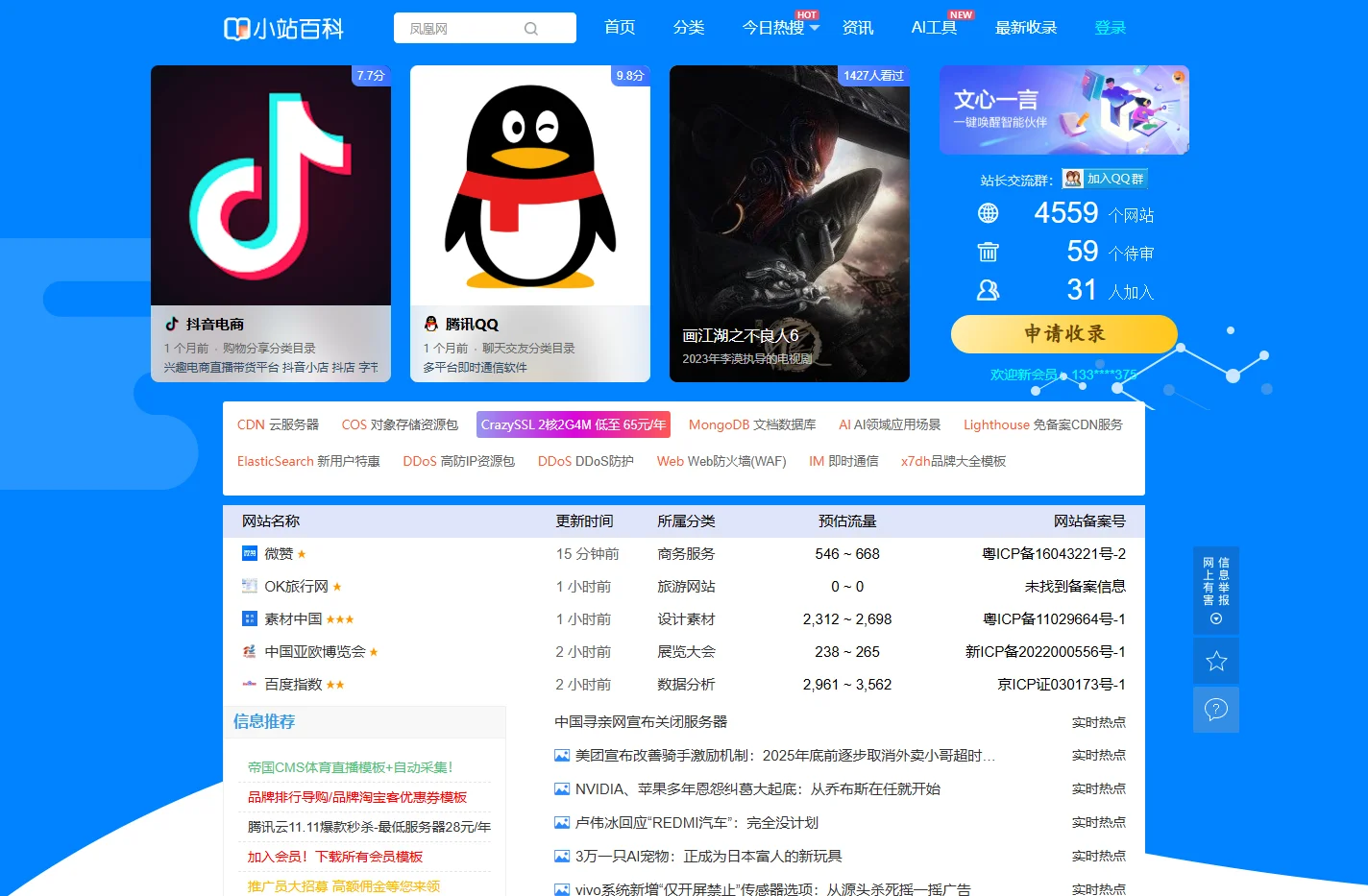1368x896 pixels.
Task: Click image icon beside NVIDIA、苹果 headline
Action: (562, 789)
